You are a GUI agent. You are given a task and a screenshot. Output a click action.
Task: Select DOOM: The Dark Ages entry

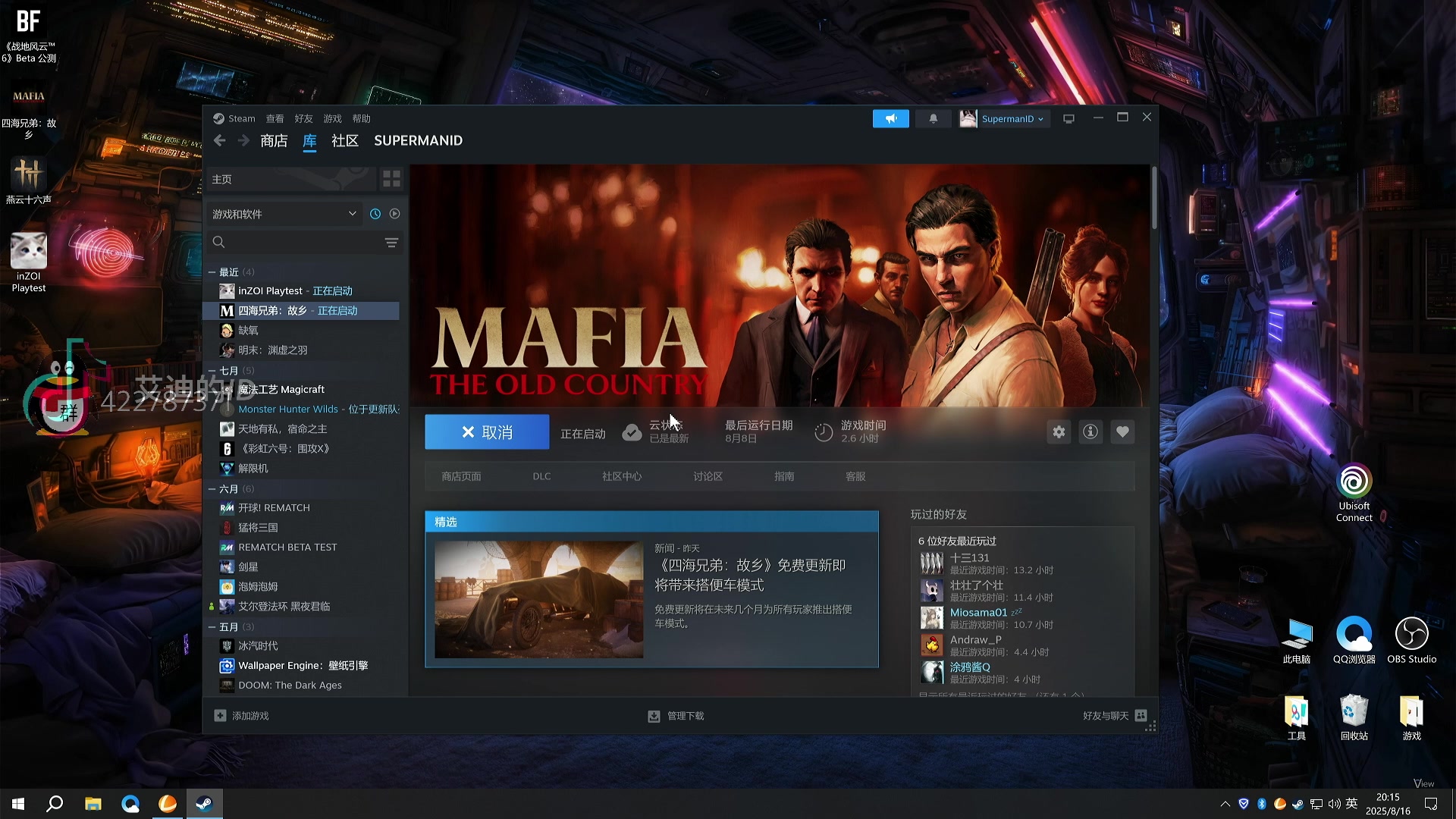click(302, 686)
